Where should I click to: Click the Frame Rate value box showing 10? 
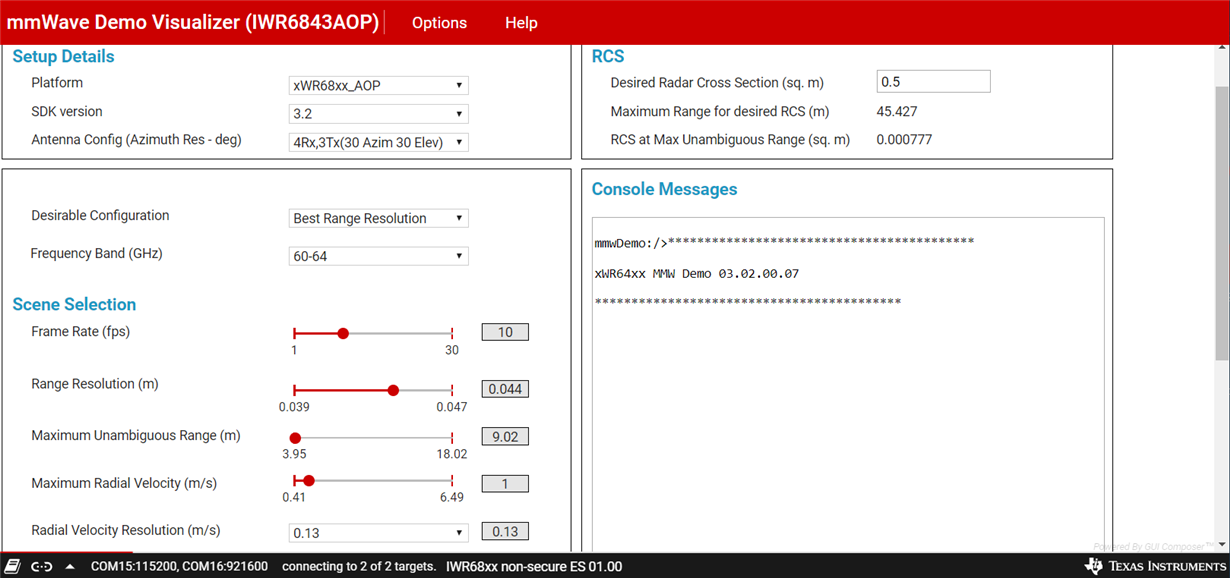(505, 332)
